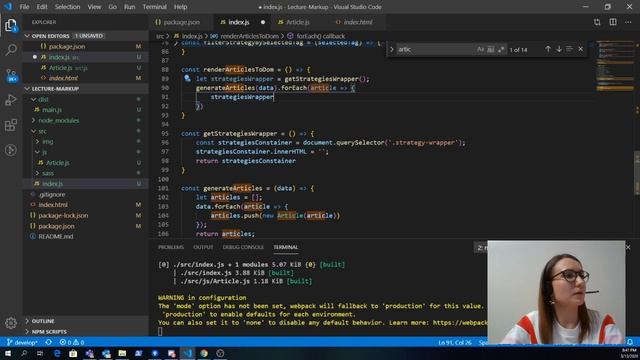Expand the sass folder
Image resolution: width=640 pixels, height=360 pixels.
pos(86,173)
